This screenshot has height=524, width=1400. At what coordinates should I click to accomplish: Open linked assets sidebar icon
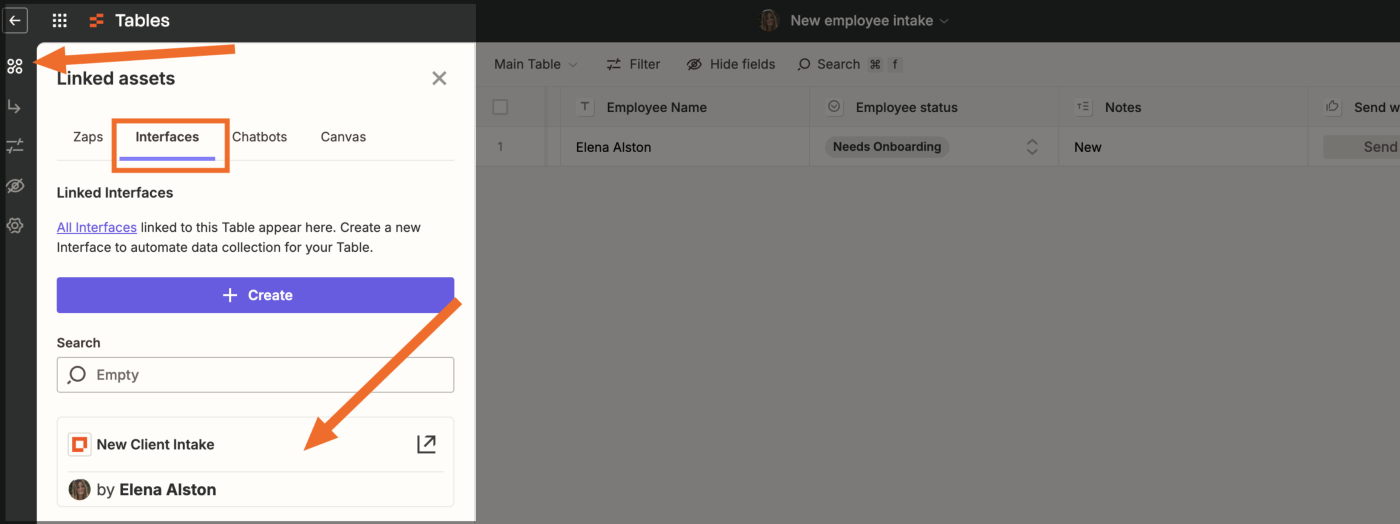(14, 67)
